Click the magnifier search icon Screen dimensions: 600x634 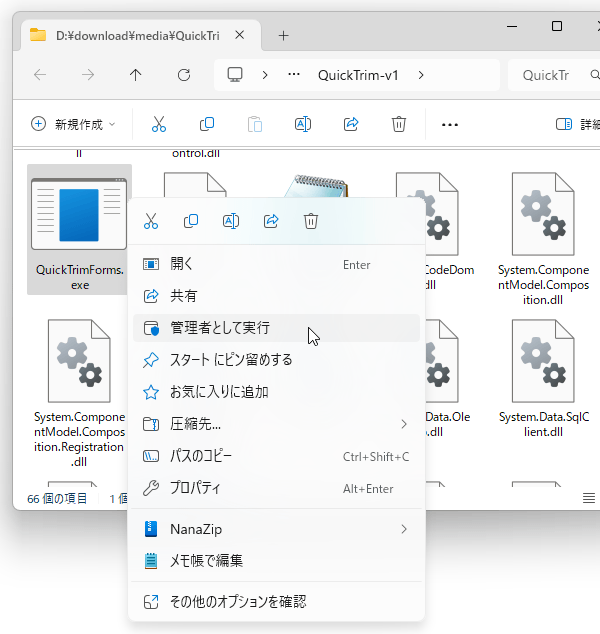coord(594,75)
